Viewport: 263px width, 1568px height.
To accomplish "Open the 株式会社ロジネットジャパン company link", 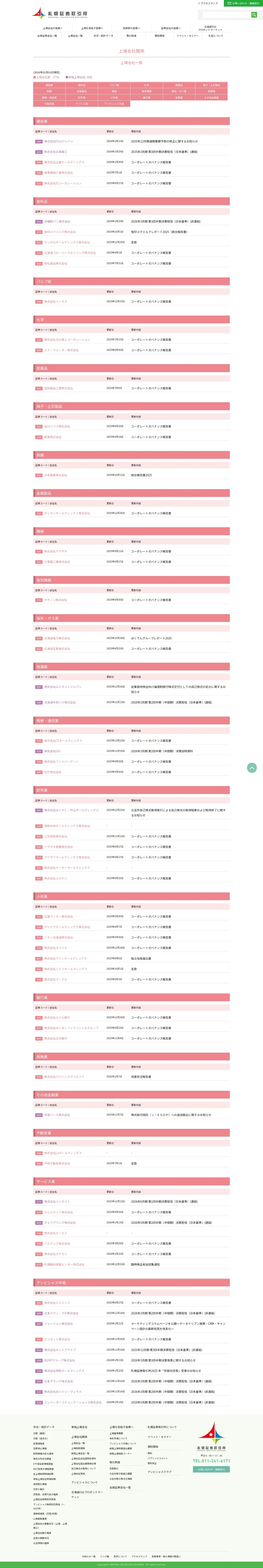I will [x=63, y=687].
